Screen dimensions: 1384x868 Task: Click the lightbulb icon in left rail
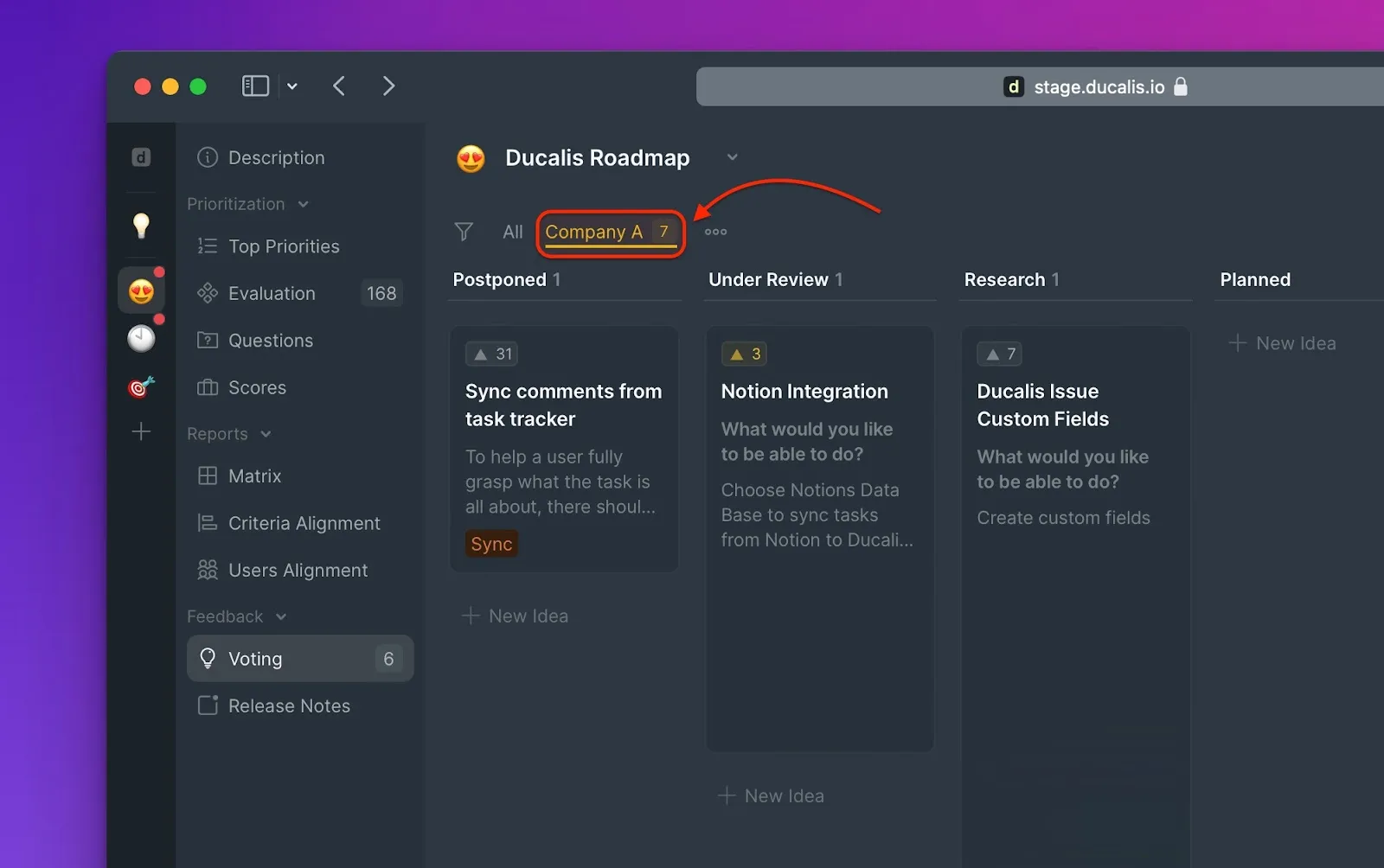coord(141,225)
